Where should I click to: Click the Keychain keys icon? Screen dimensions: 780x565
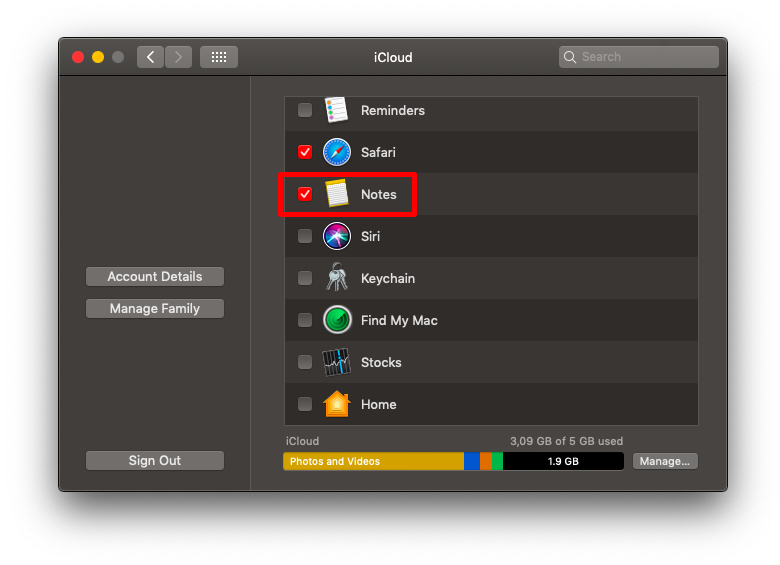pyautogui.click(x=337, y=278)
